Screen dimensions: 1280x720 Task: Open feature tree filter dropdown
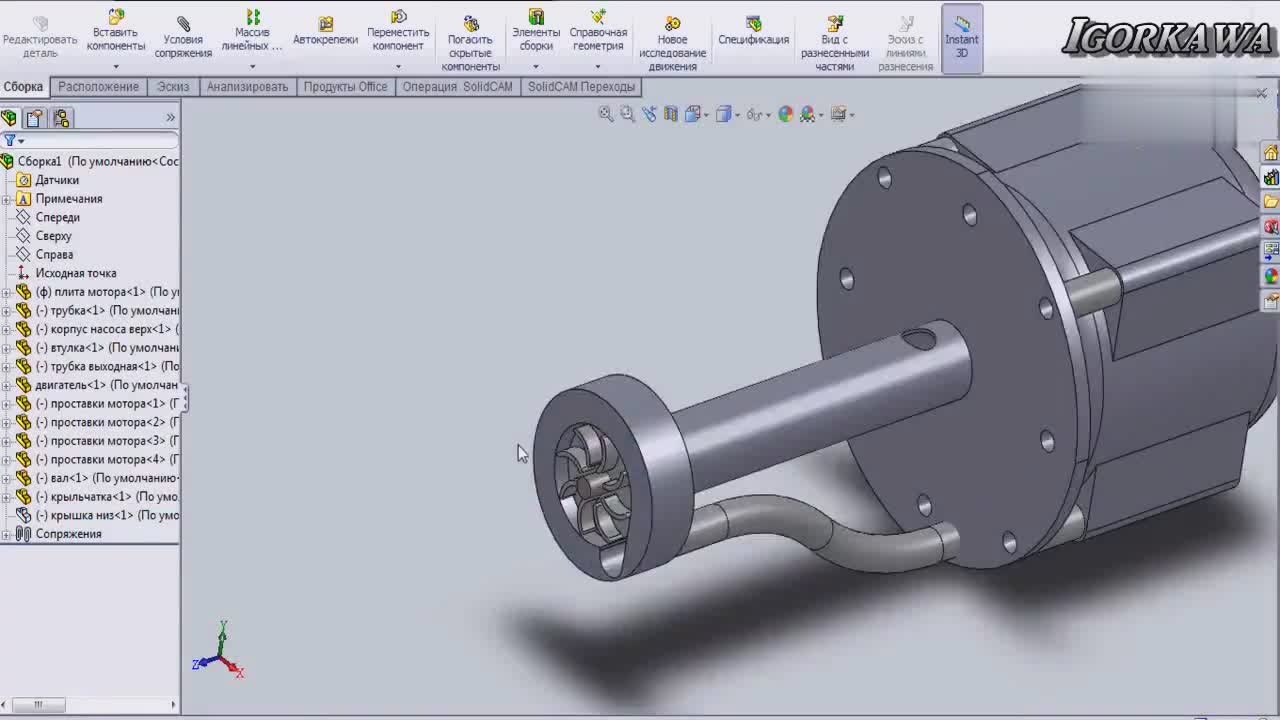(x=13, y=141)
